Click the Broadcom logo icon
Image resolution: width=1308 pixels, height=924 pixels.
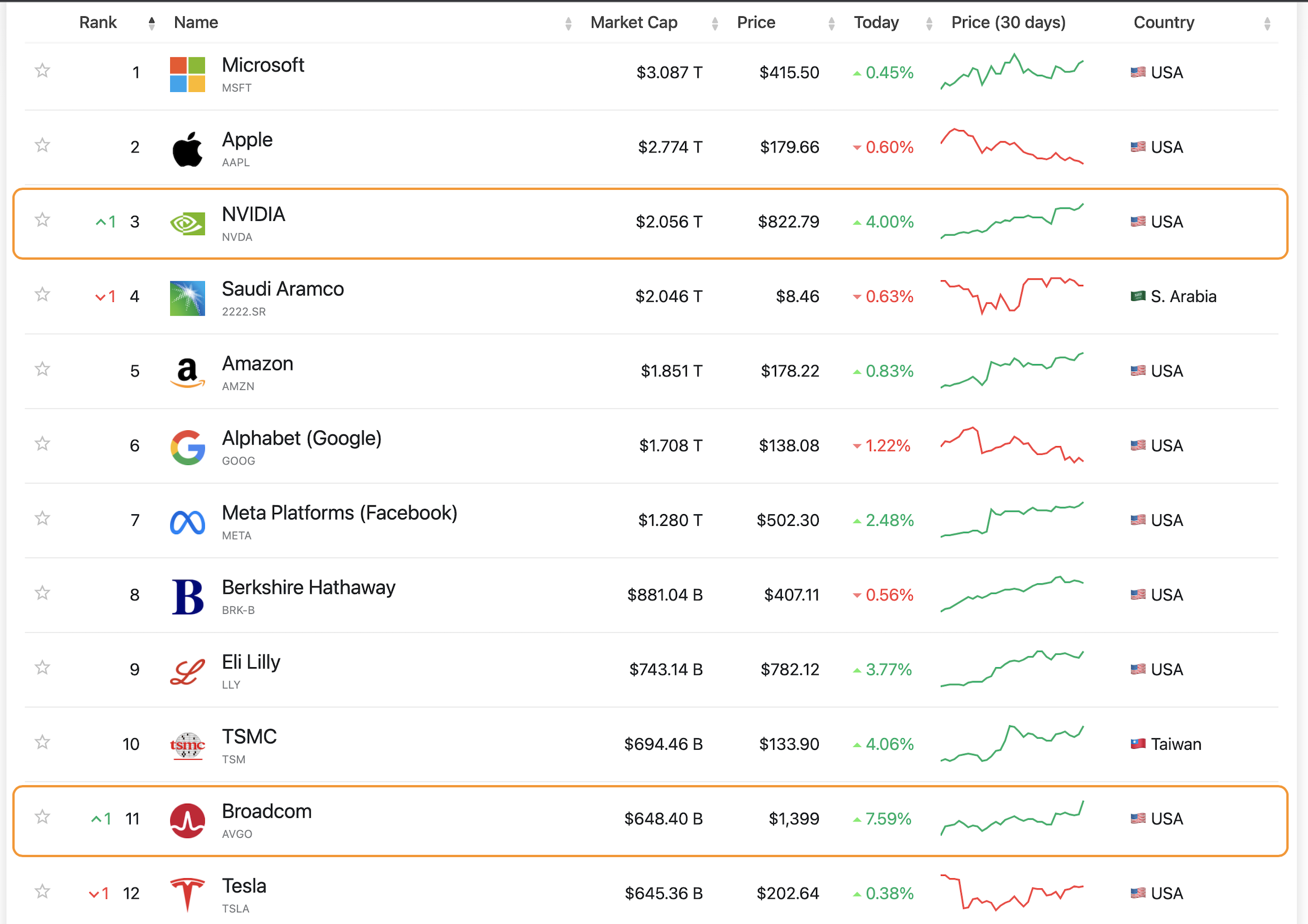(187, 820)
